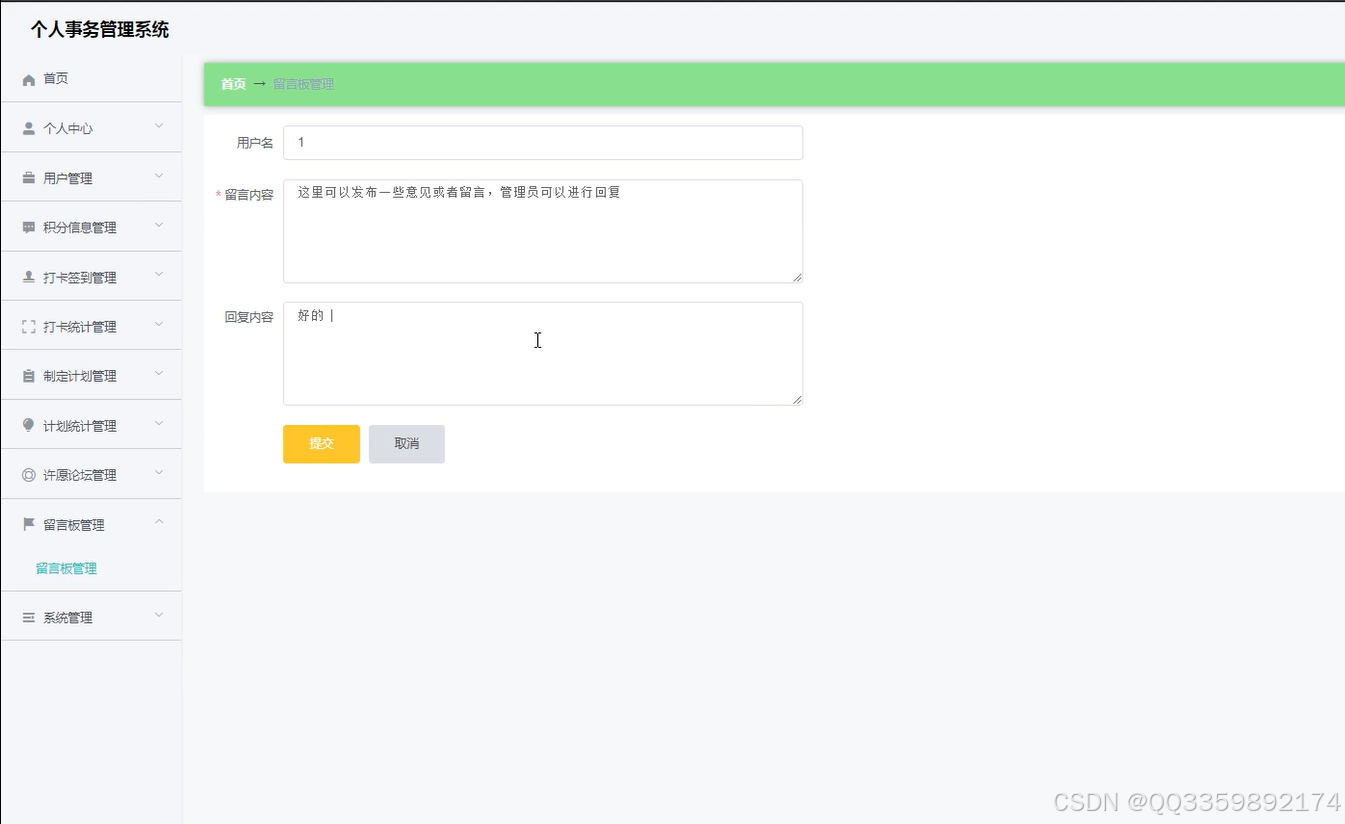Click the 留言内容 textarea resize handle
This screenshot has height=824, width=1345.
(x=797, y=277)
